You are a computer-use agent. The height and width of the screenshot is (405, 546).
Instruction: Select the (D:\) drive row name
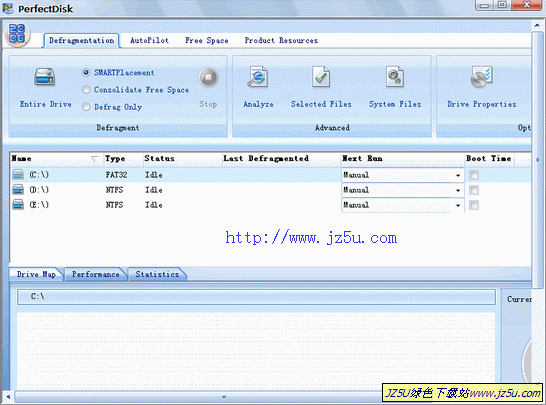39,190
